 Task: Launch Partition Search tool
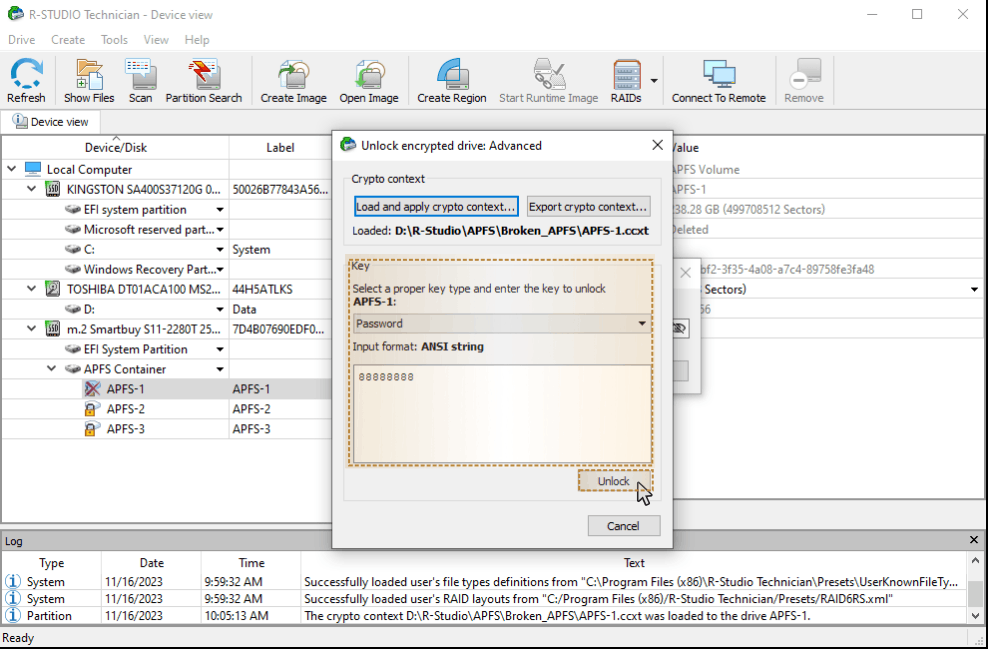click(204, 80)
